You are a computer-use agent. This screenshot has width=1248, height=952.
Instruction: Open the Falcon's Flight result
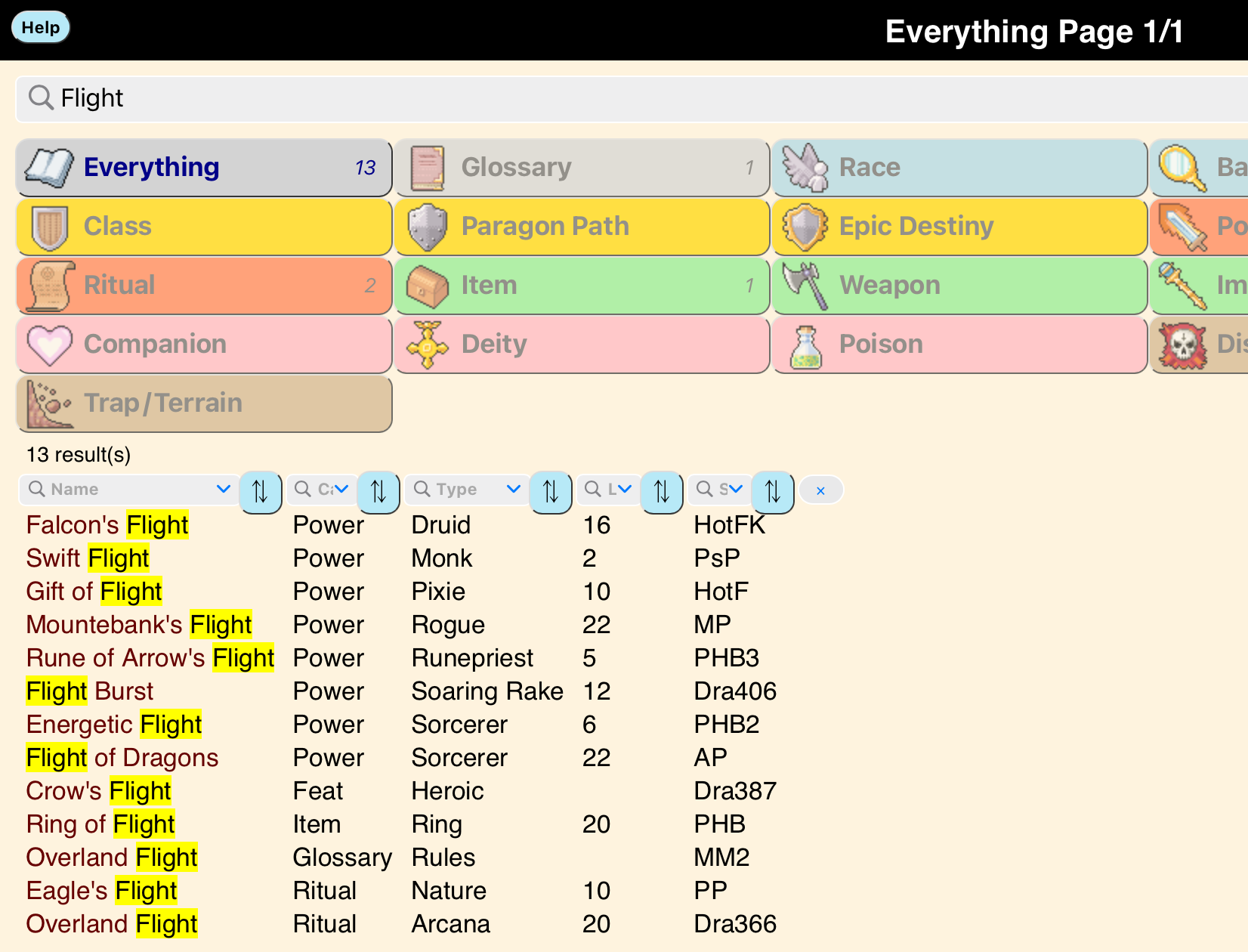[107, 525]
